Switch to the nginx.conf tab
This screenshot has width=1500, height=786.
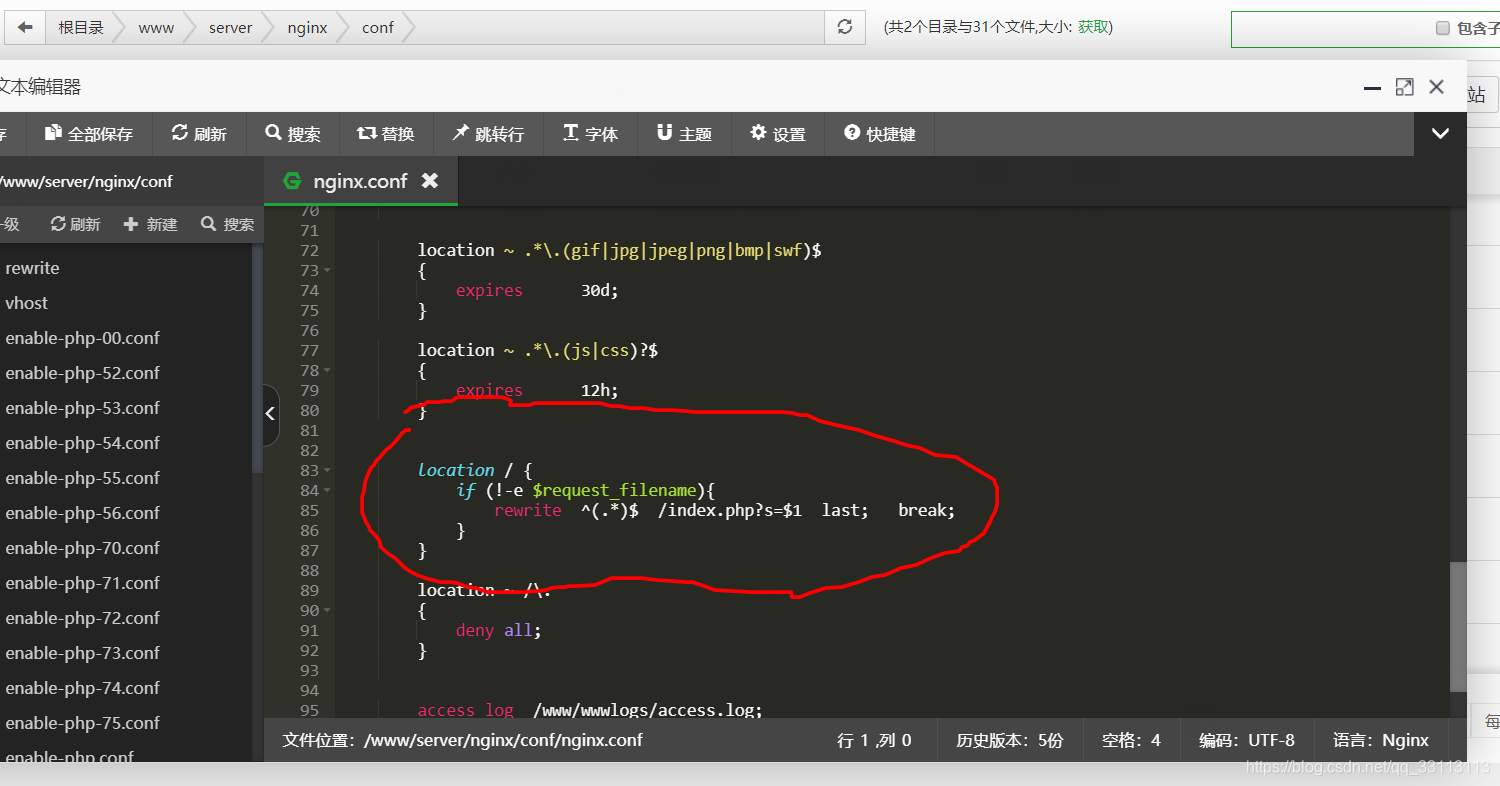pos(360,181)
